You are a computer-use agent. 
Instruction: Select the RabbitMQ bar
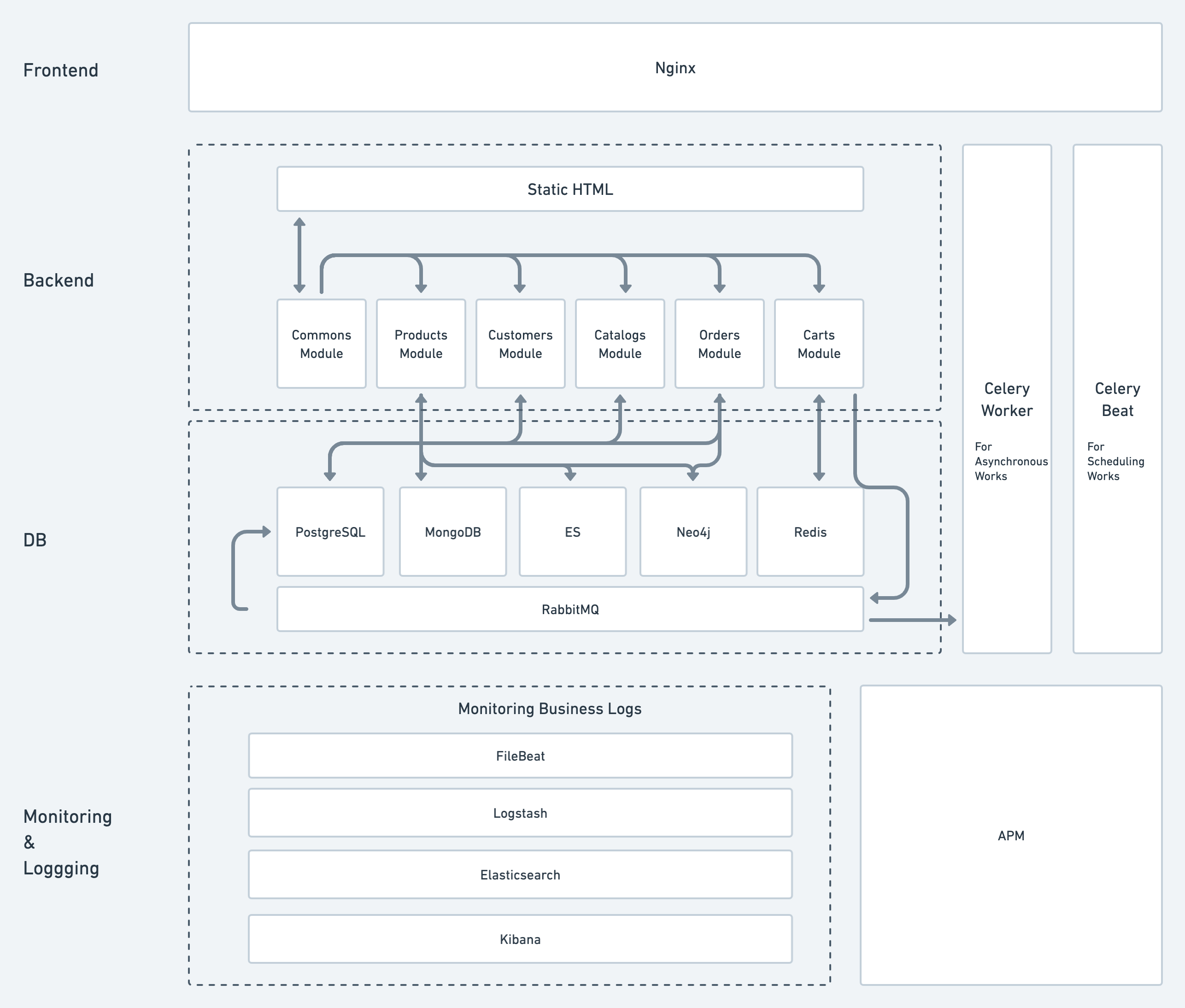tap(569, 609)
